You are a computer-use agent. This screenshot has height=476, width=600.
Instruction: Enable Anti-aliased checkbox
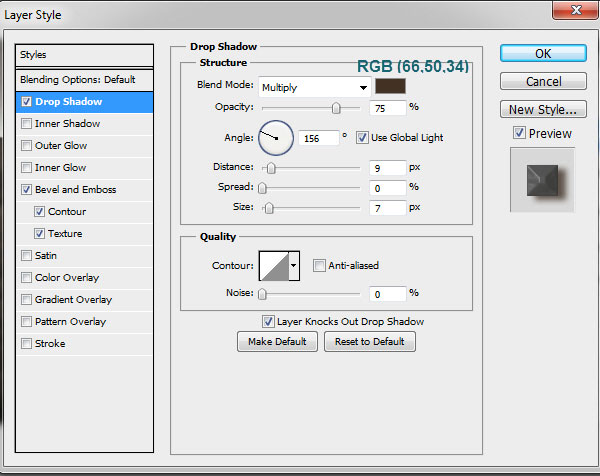318,265
